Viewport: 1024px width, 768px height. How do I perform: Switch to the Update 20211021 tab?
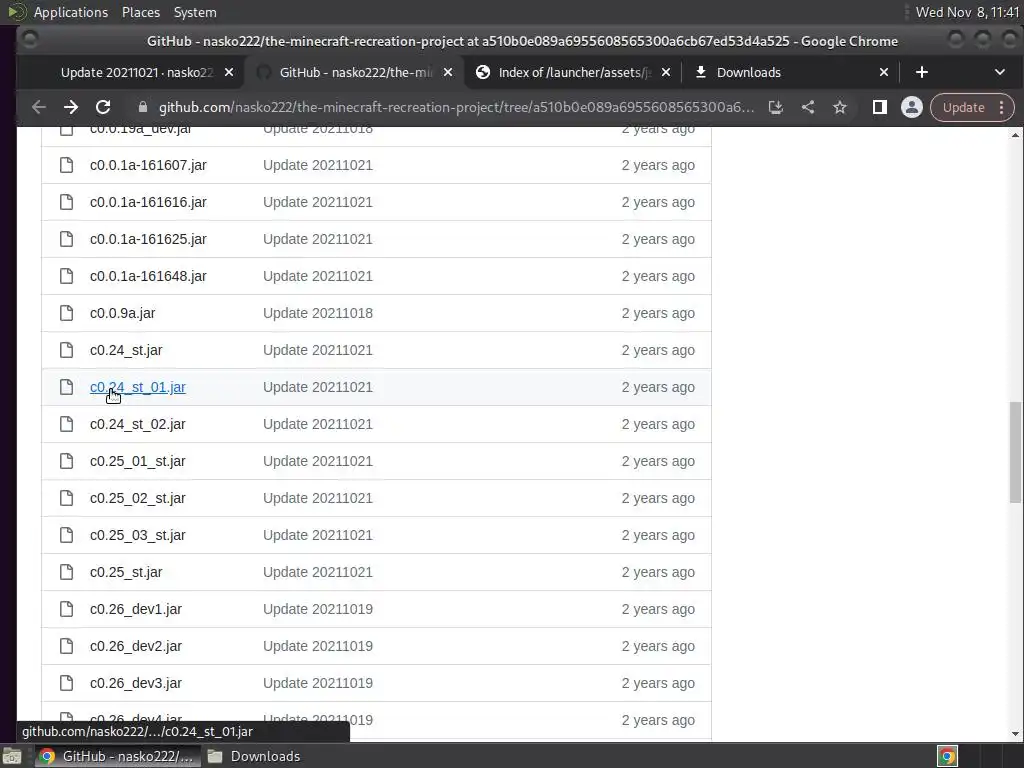click(x=136, y=72)
